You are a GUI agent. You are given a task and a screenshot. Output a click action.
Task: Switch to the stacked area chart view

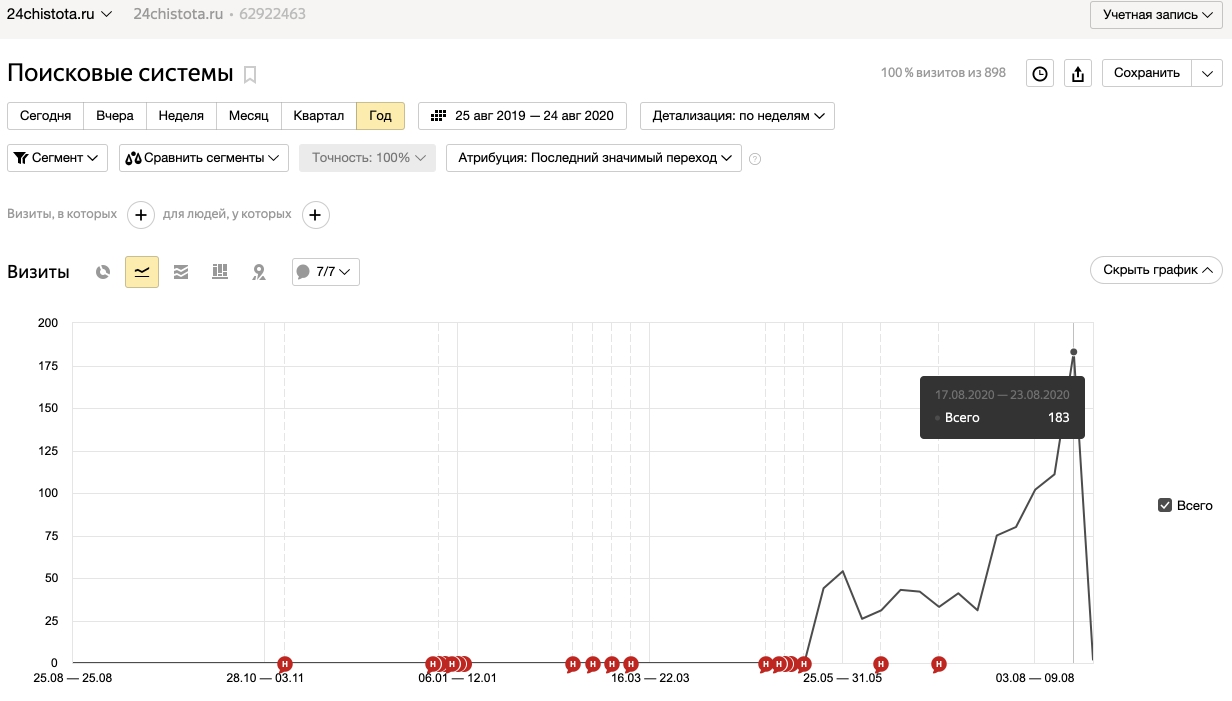click(181, 272)
